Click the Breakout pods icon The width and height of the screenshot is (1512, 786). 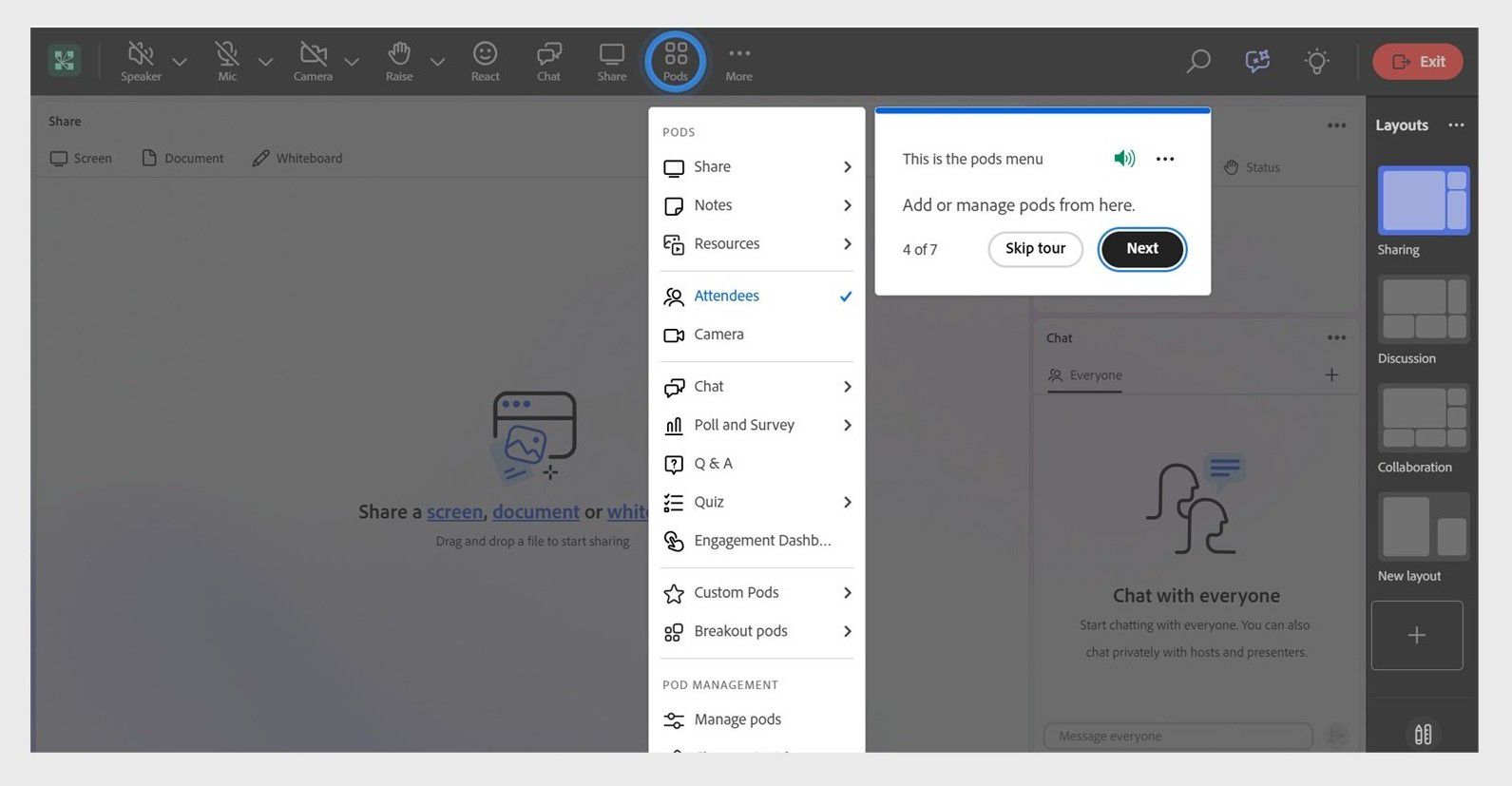pyautogui.click(x=674, y=633)
